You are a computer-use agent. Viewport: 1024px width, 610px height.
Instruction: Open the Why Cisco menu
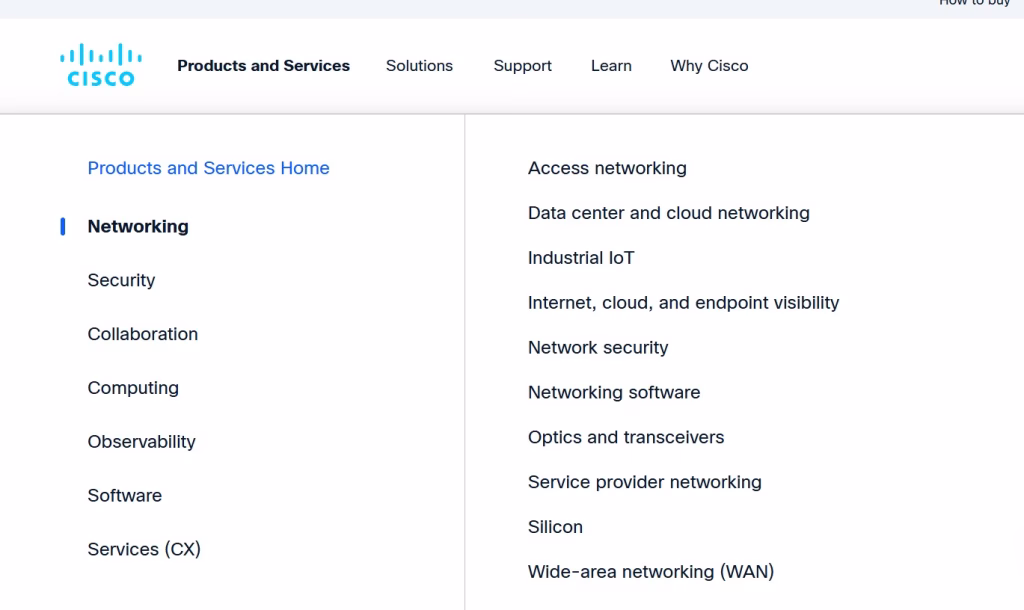(709, 66)
